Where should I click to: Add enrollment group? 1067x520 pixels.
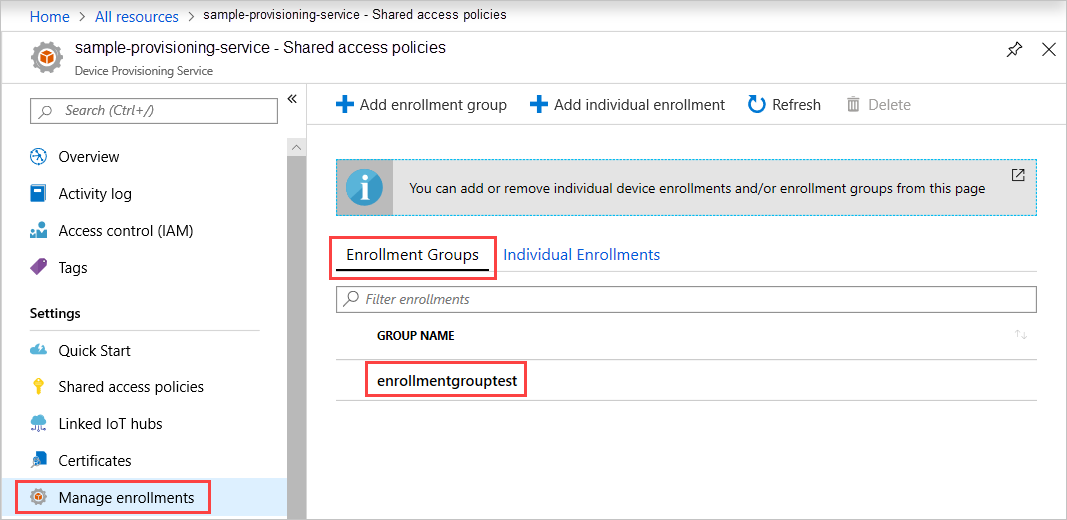point(422,105)
